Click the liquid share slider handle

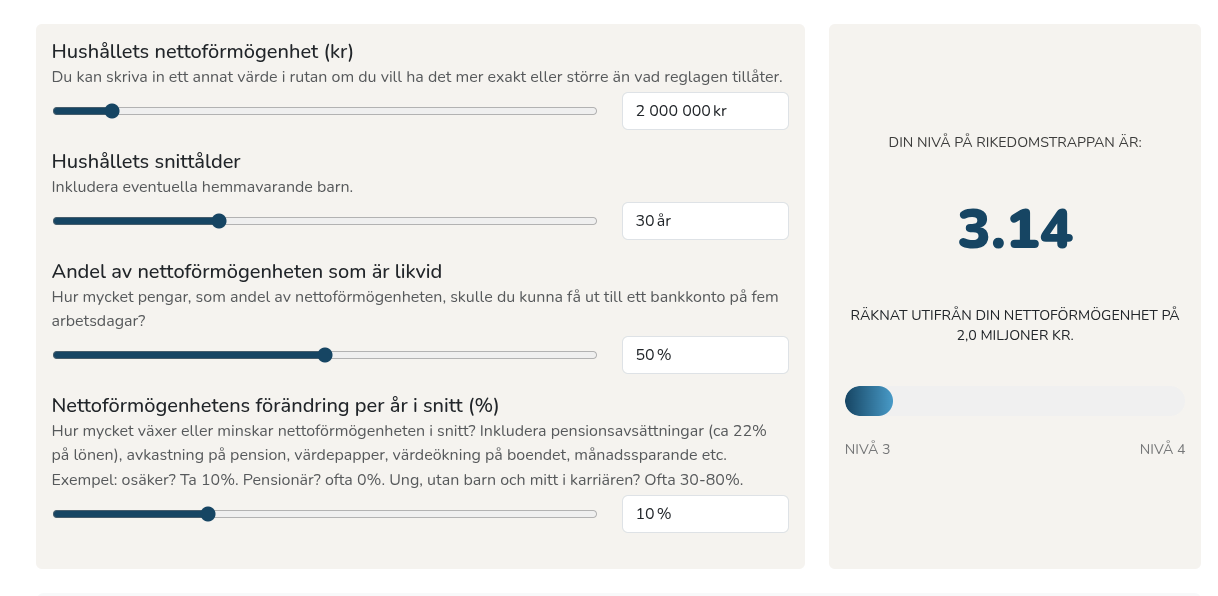pyautogui.click(x=325, y=355)
